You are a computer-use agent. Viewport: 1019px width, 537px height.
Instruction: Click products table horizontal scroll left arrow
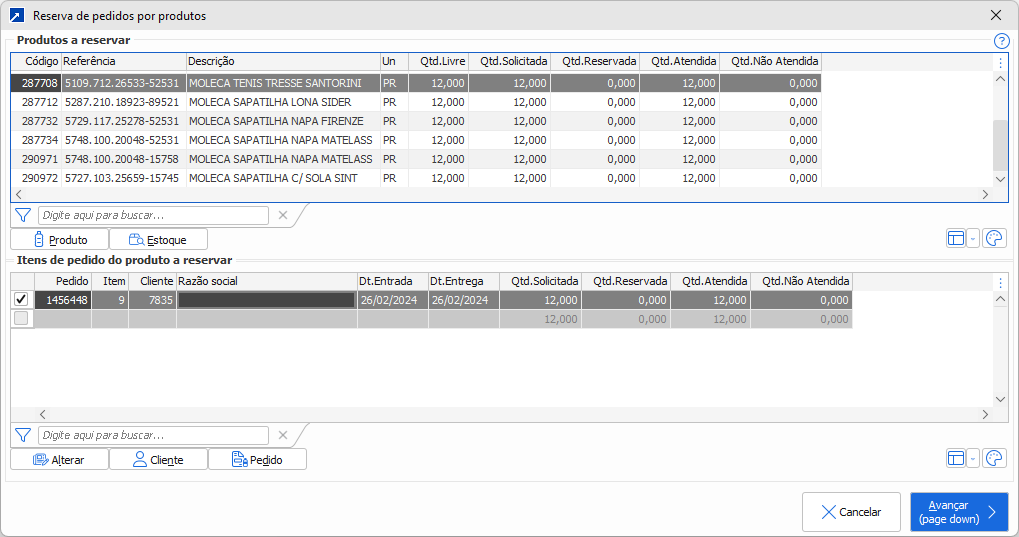[19, 194]
